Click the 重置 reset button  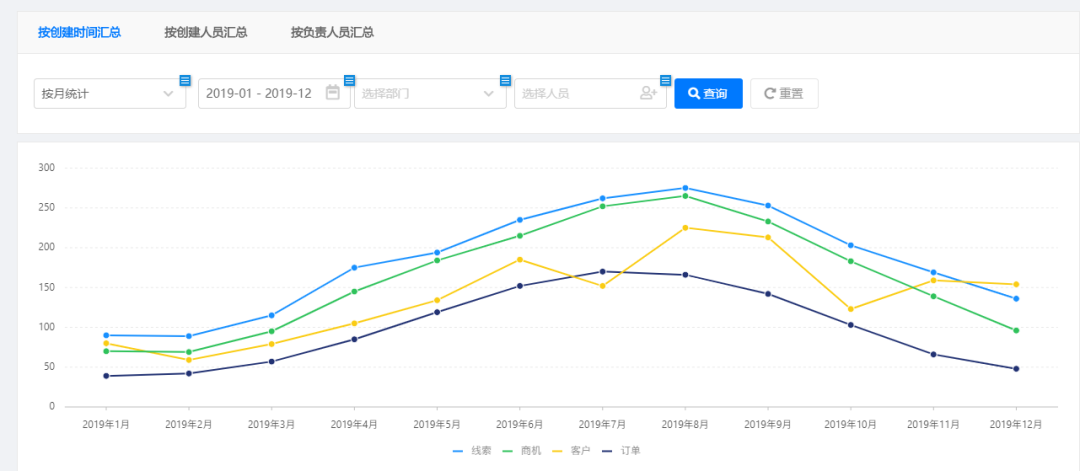coord(784,93)
